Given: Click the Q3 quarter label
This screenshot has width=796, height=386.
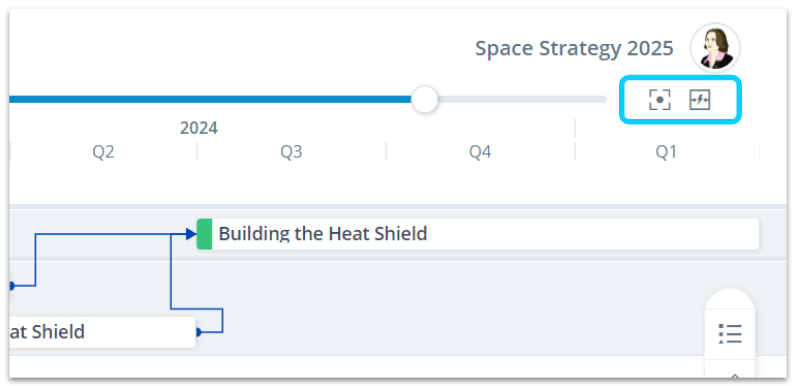Looking at the screenshot, I should pos(291,152).
